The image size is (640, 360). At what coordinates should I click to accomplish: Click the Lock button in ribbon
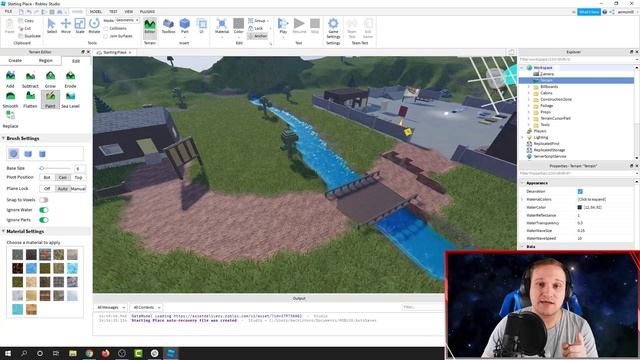click(256, 28)
